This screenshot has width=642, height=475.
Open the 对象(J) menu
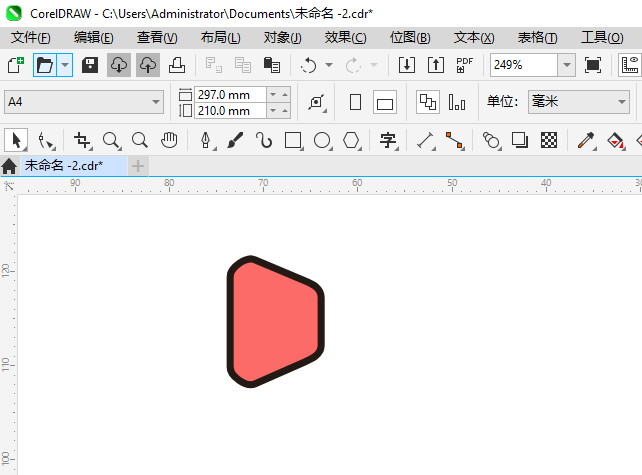(x=283, y=38)
